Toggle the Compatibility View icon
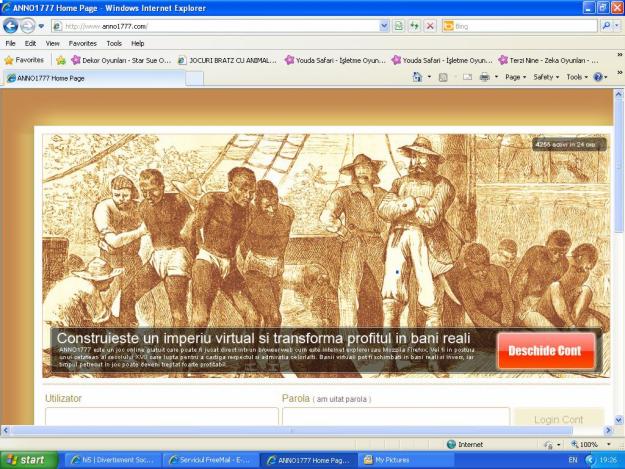Viewport: 625px width, 469px height. (398, 26)
